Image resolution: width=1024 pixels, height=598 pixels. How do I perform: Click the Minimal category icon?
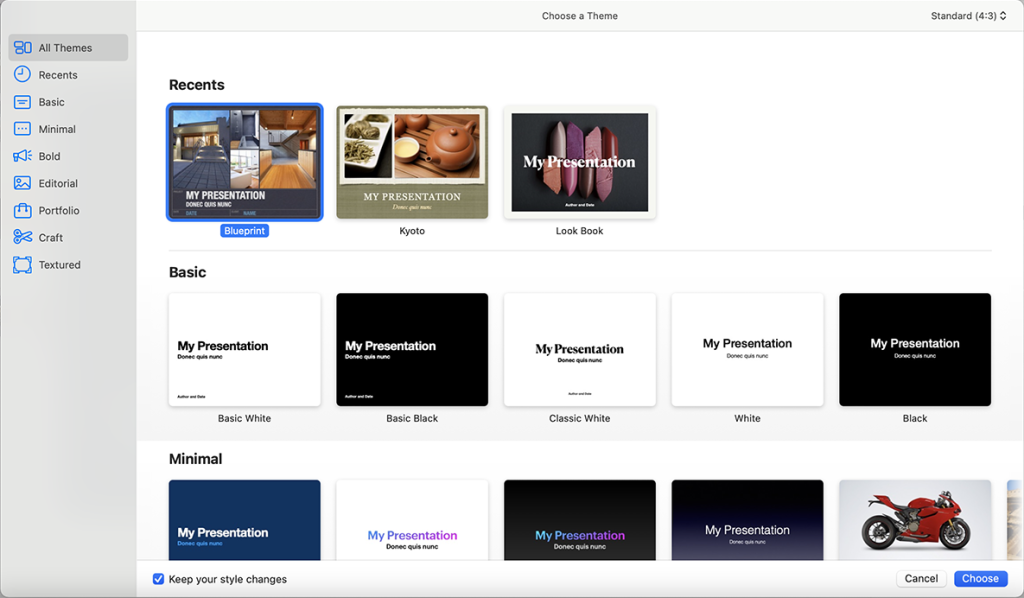pos(22,129)
